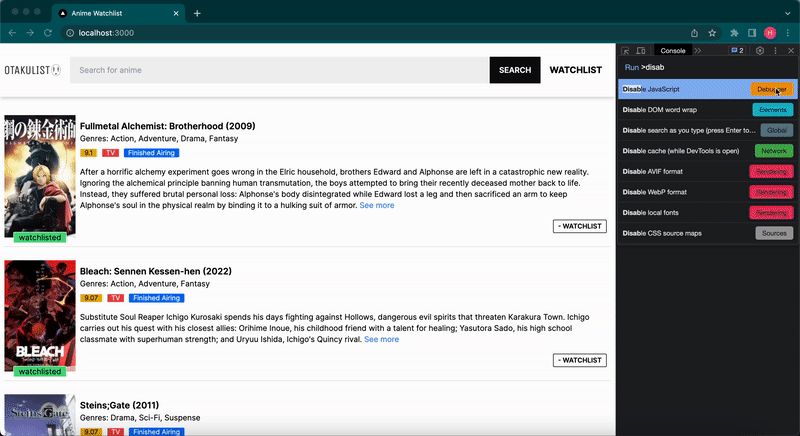Viewport: 800px width, 436px height.
Task: Run Disable search as you type command
Action: (x=707, y=130)
